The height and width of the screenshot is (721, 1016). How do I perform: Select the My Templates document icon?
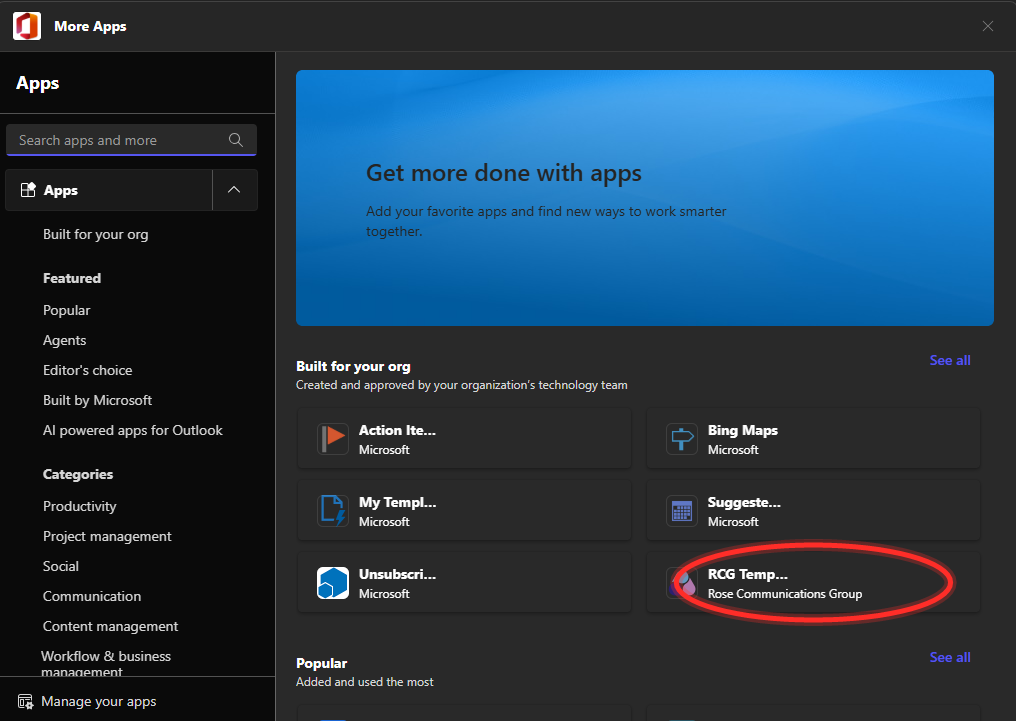[333, 510]
